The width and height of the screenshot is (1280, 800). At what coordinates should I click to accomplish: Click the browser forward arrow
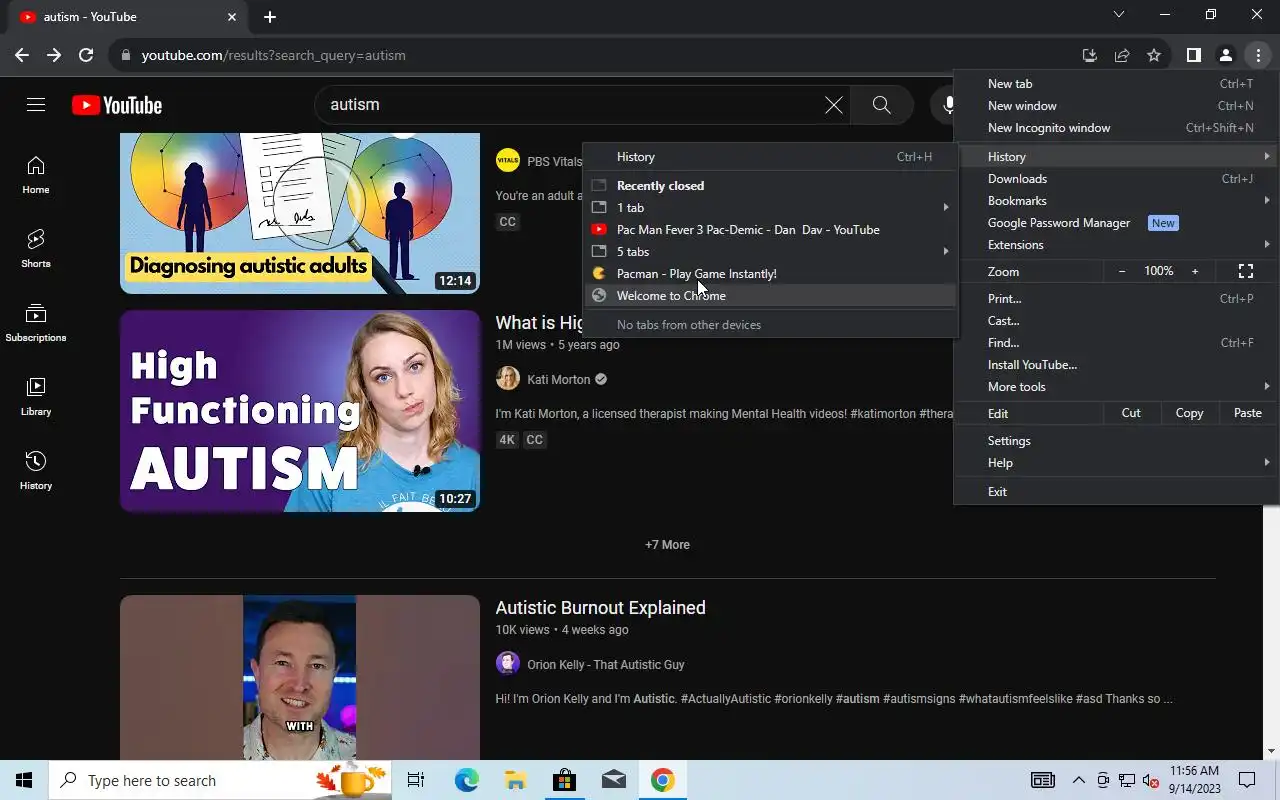point(54,55)
